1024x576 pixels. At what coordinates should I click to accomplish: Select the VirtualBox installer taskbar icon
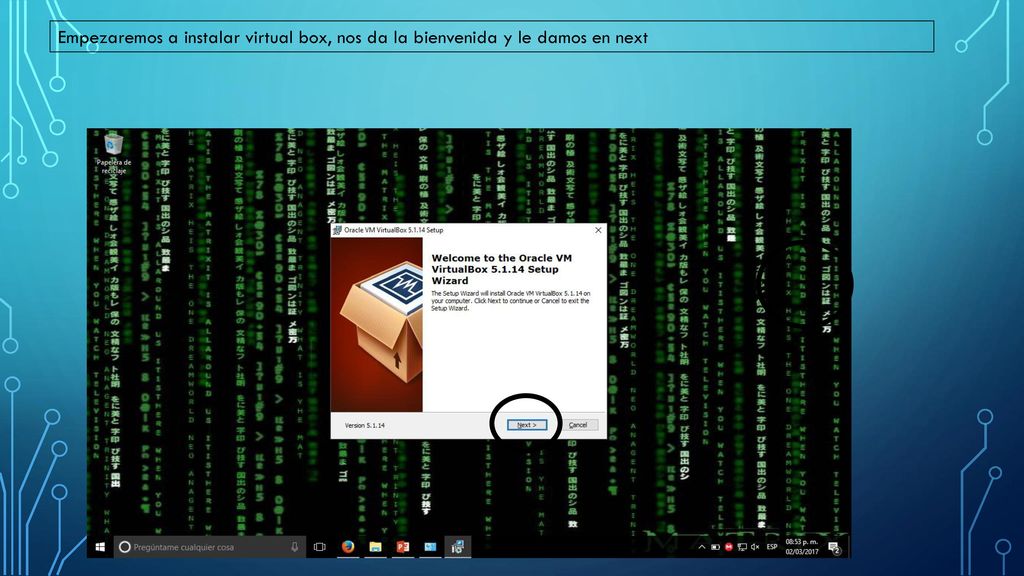click(458, 547)
